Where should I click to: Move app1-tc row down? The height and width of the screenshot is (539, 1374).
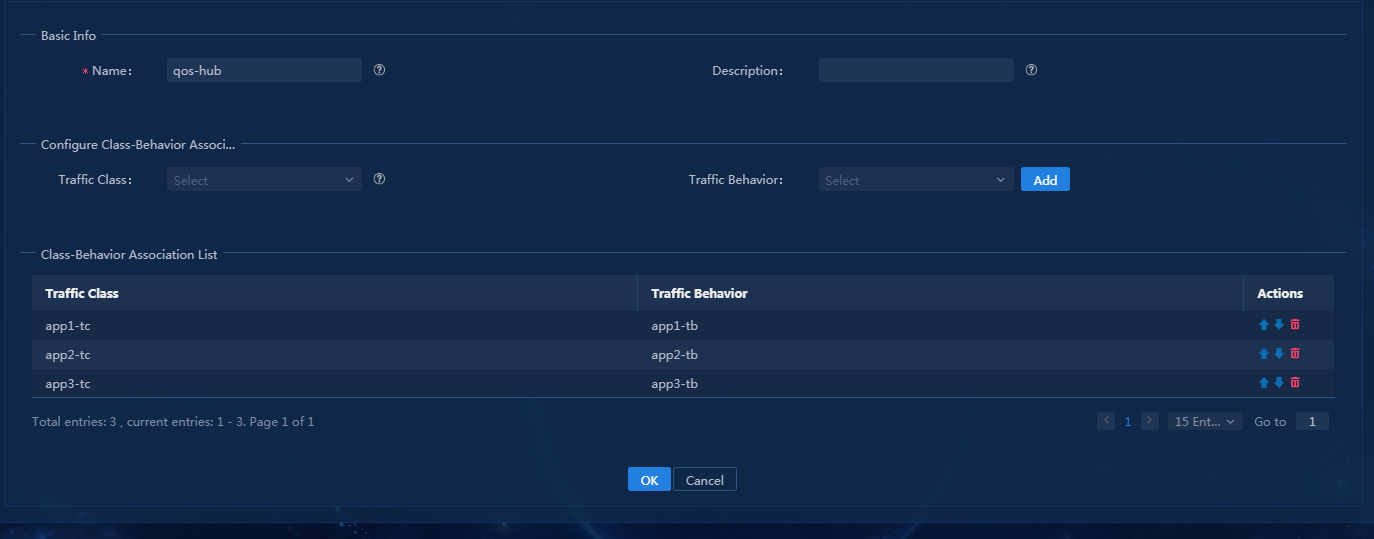tap(1279, 325)
